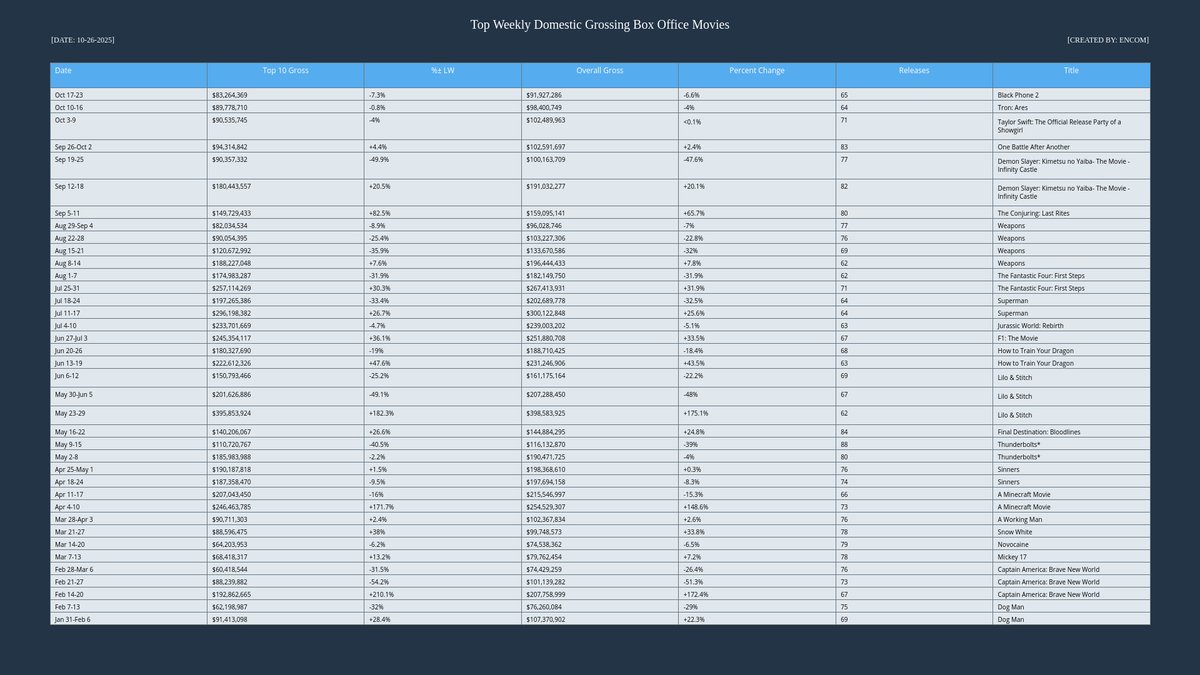Select the Jurassic World: Rebirth title
This screenshot has height=675, width=1200.
[x=1071, y=326]
